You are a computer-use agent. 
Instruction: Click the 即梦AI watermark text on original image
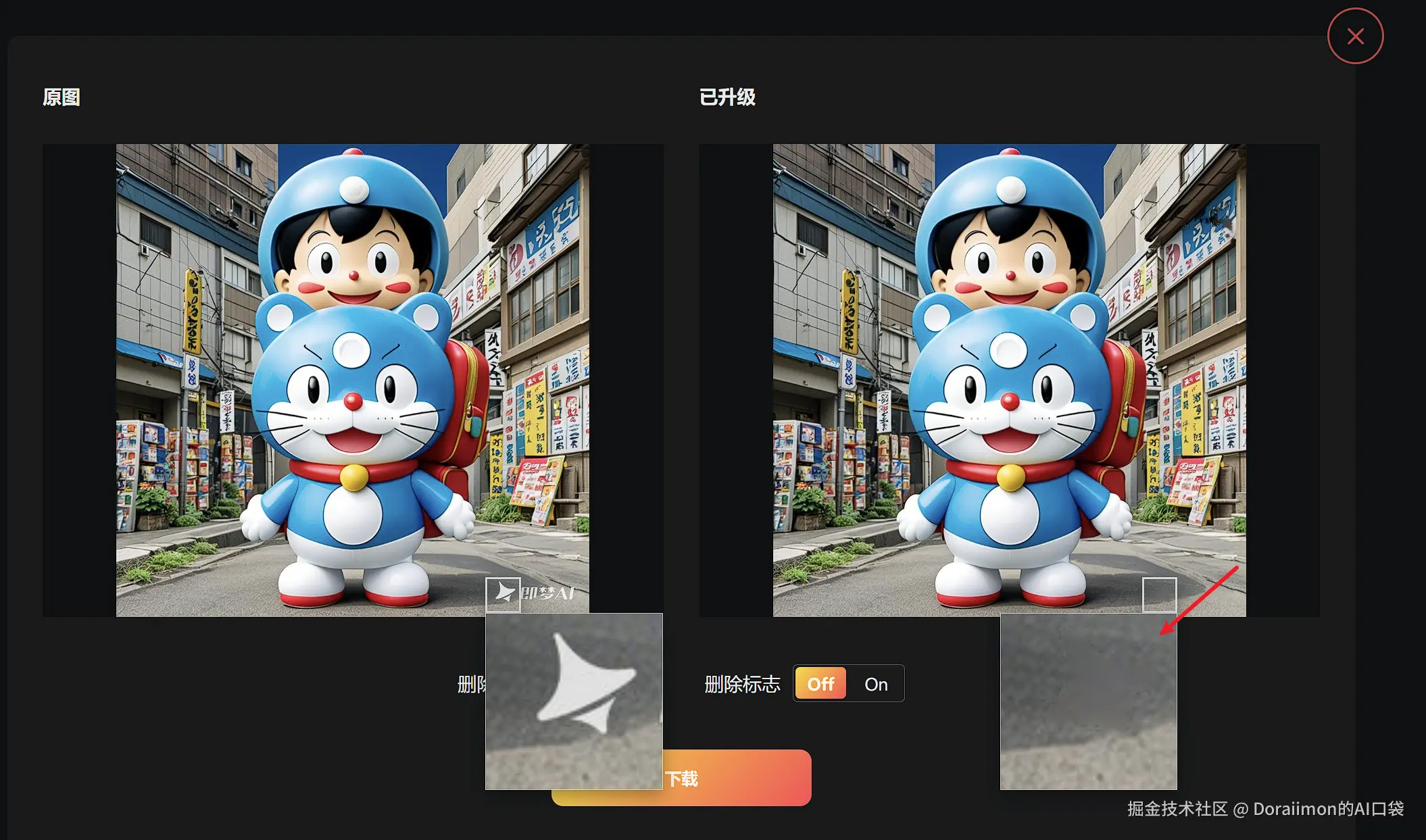pyautogui.click(x=547, y=594)
